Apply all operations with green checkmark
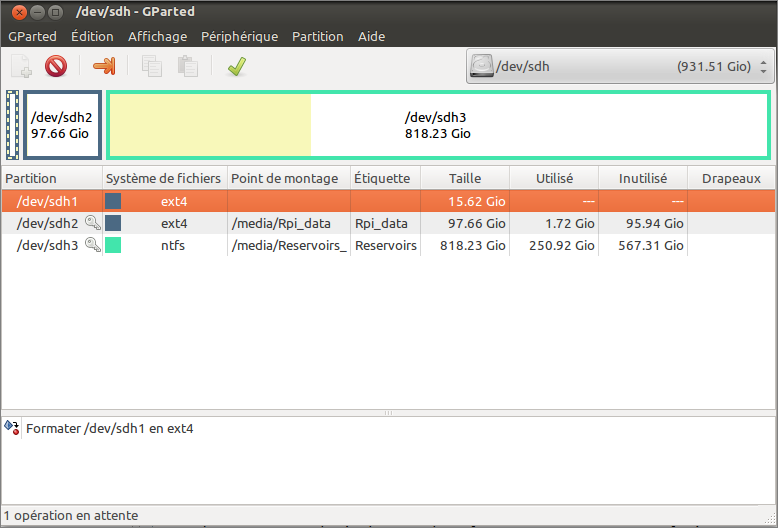Screen dimensions: 778x528 [x=237, y=67]
